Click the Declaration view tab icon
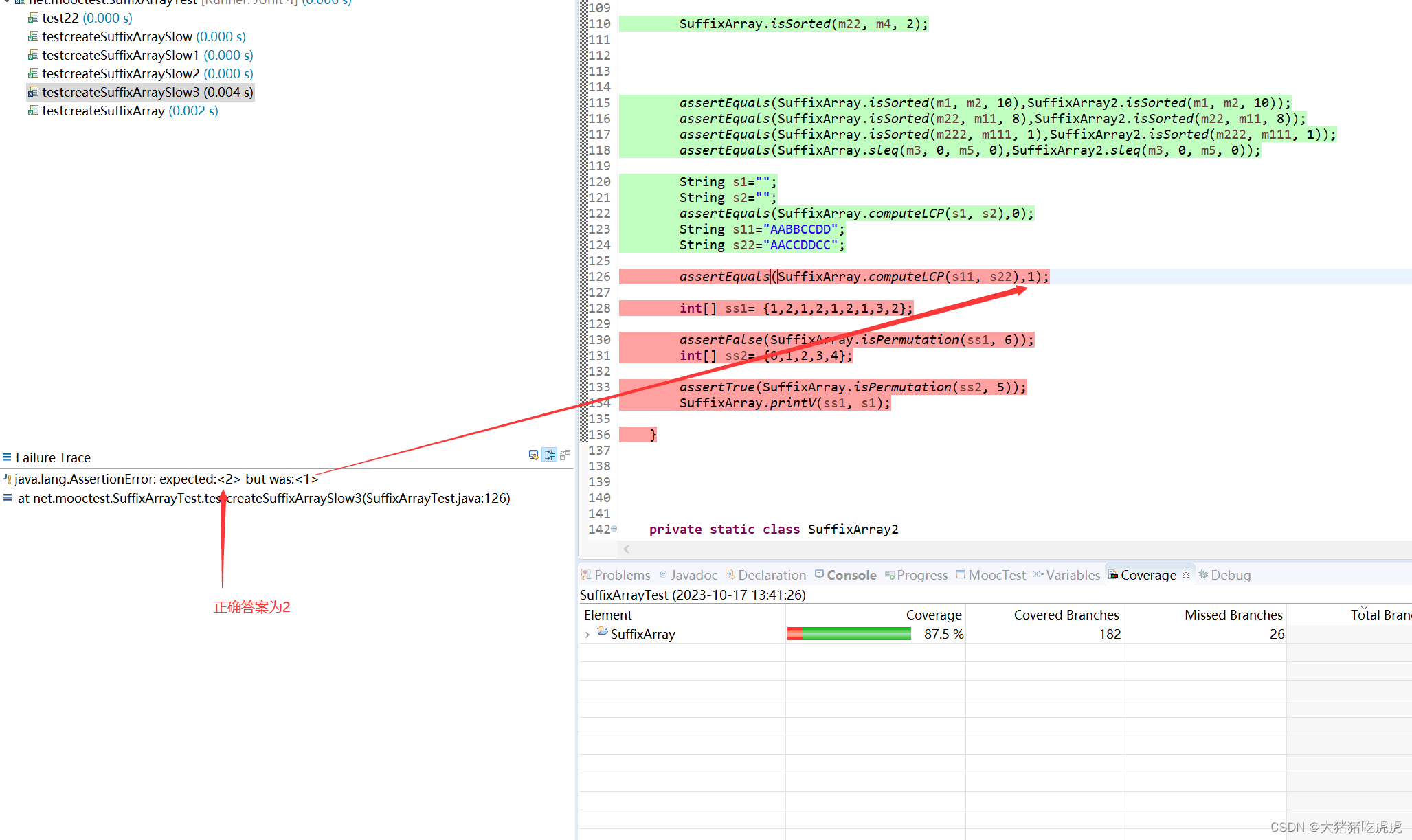Screen dimensions: 1412x840 pos(730,575)
